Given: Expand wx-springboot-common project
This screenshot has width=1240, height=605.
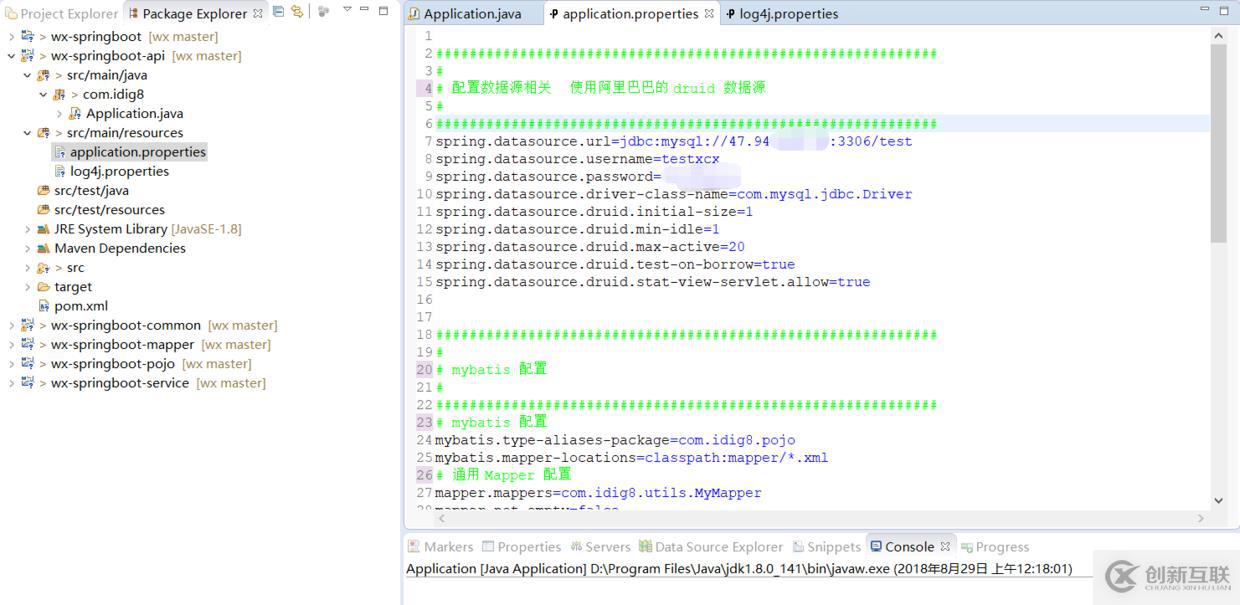Looking at the screenshot, I should pyautogui.click(x=11, y=325).
